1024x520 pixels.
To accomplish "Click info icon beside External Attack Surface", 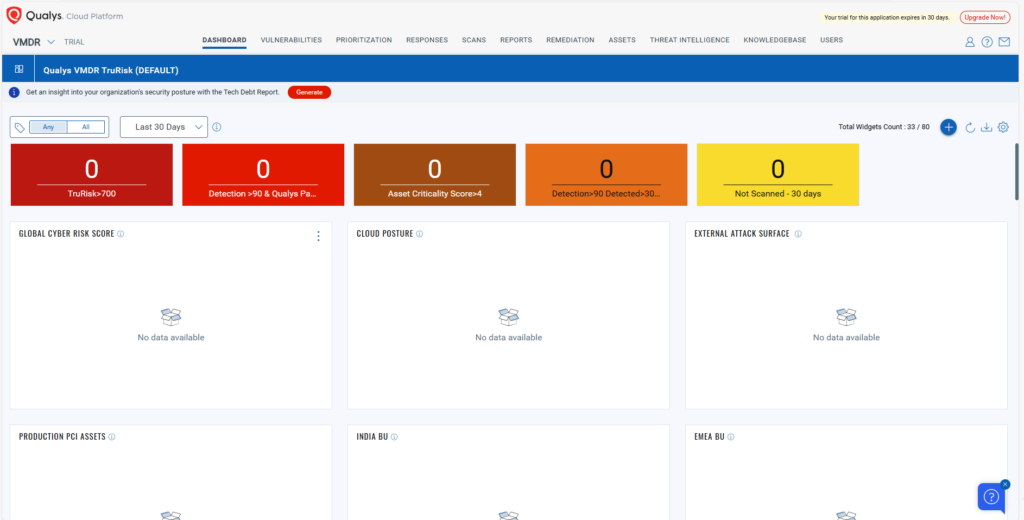I will click(x=798, y=234).
